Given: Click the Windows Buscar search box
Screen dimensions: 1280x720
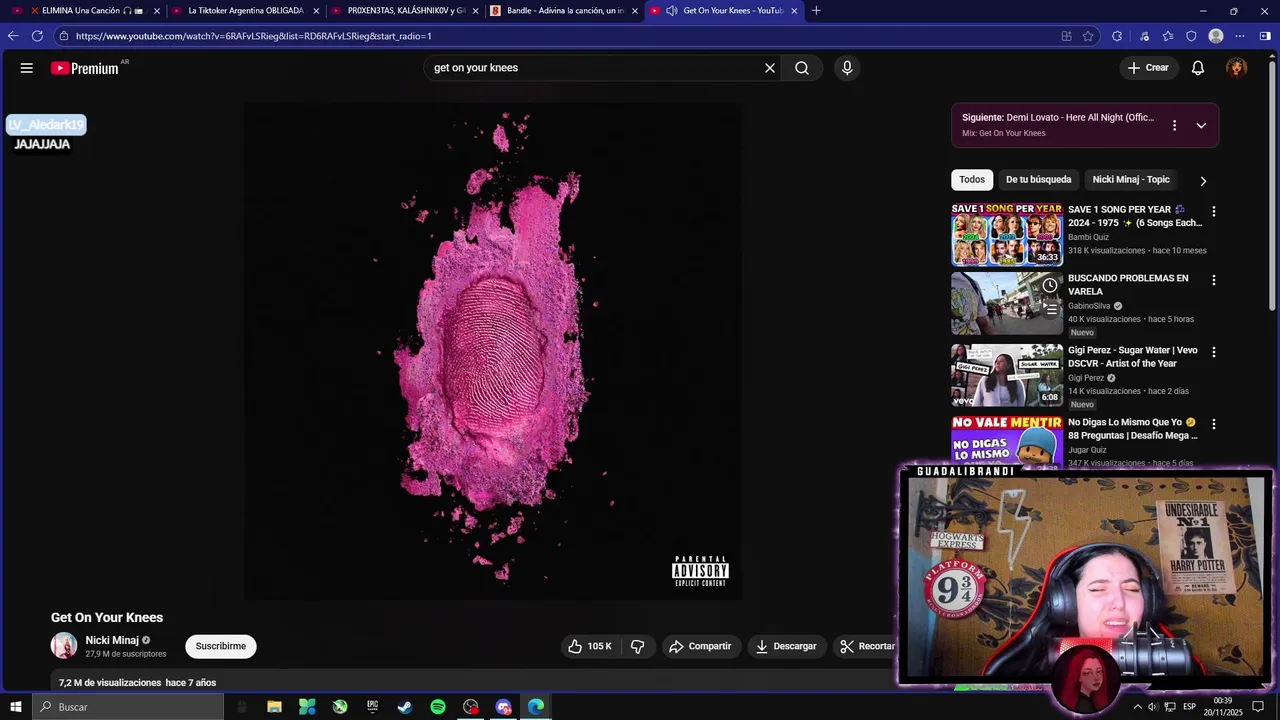Looking at the screenshot, I should [x=128, y=707].
